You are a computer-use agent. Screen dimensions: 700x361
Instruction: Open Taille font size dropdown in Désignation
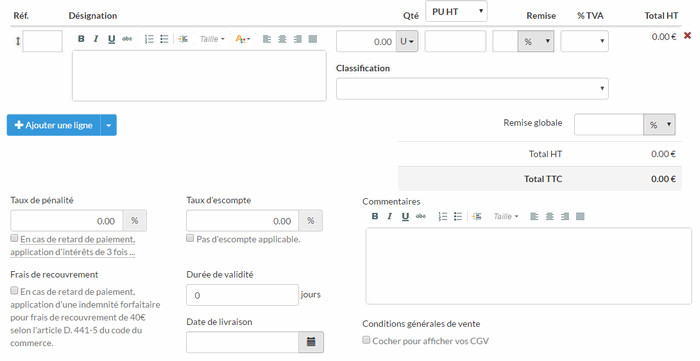212,39
